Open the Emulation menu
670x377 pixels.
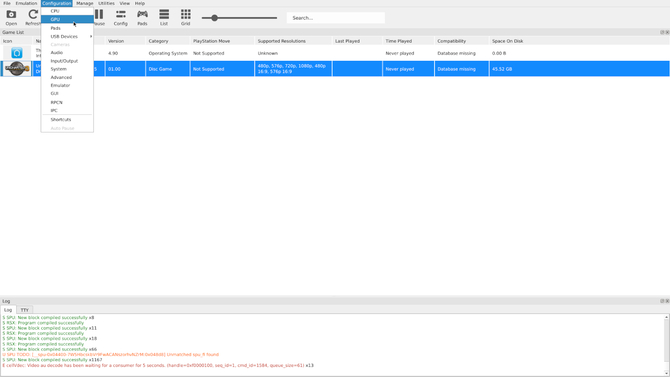(26, 3)
